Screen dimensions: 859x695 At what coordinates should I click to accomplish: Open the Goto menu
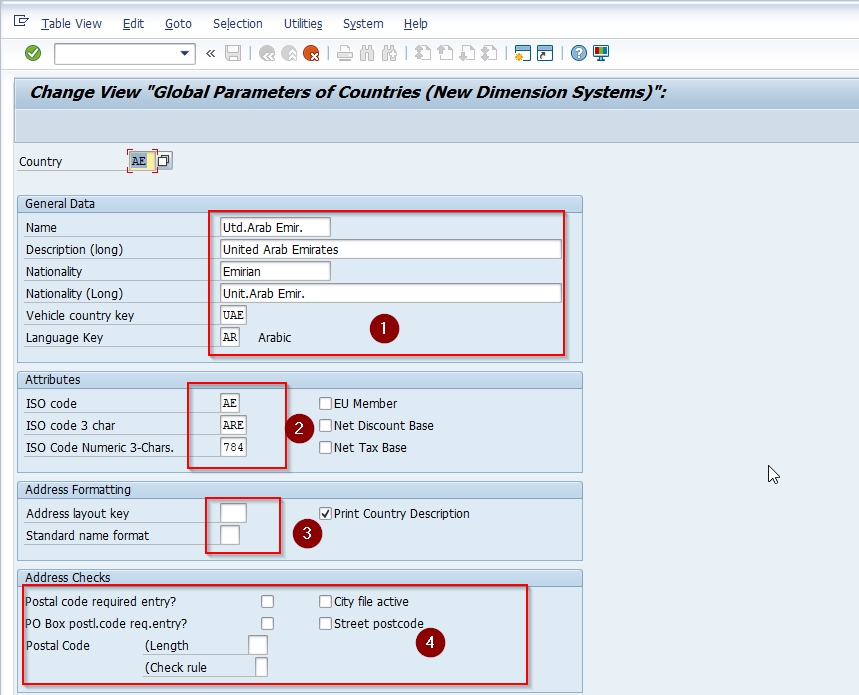pos(178,23)
